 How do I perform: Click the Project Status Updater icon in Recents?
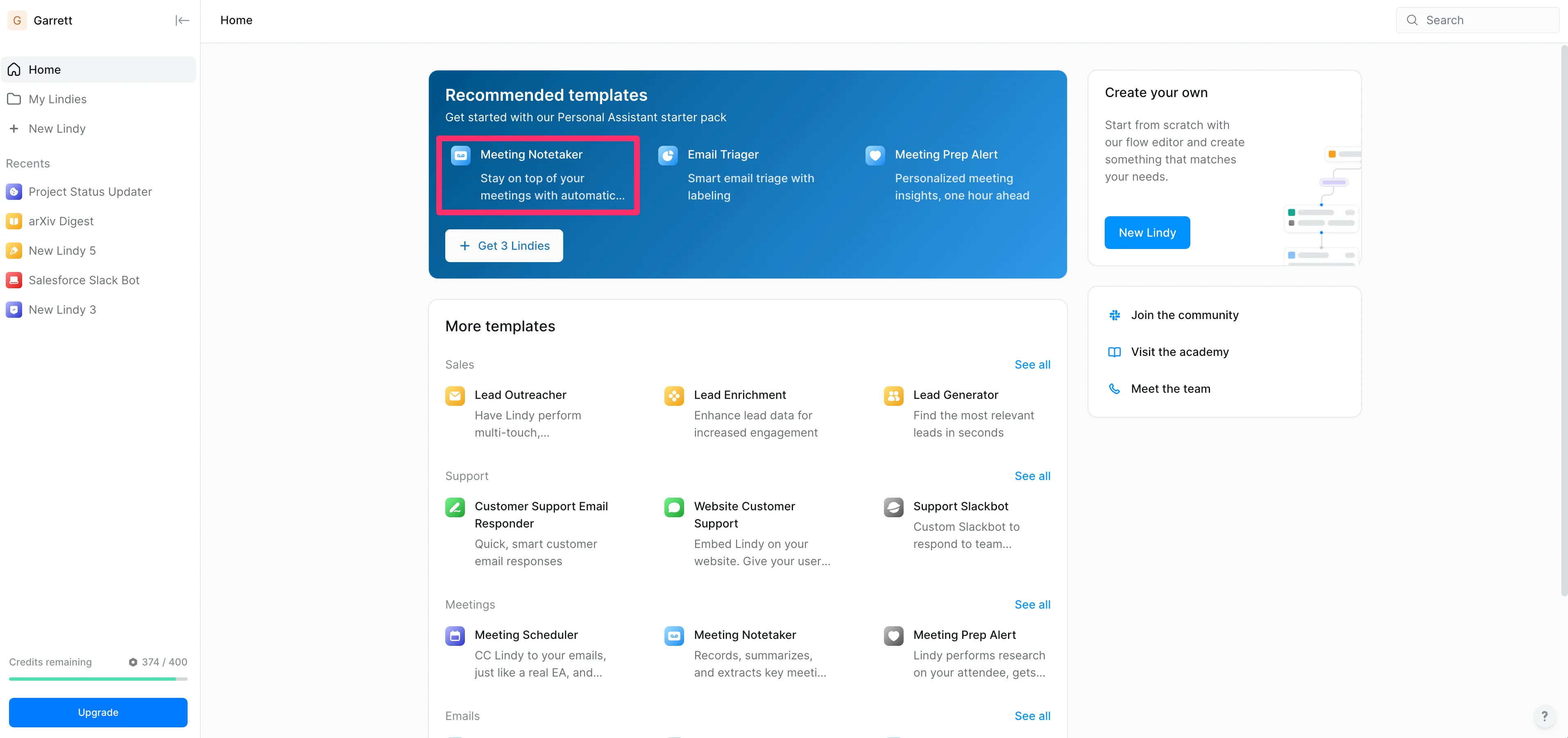[x=14, y=192]
